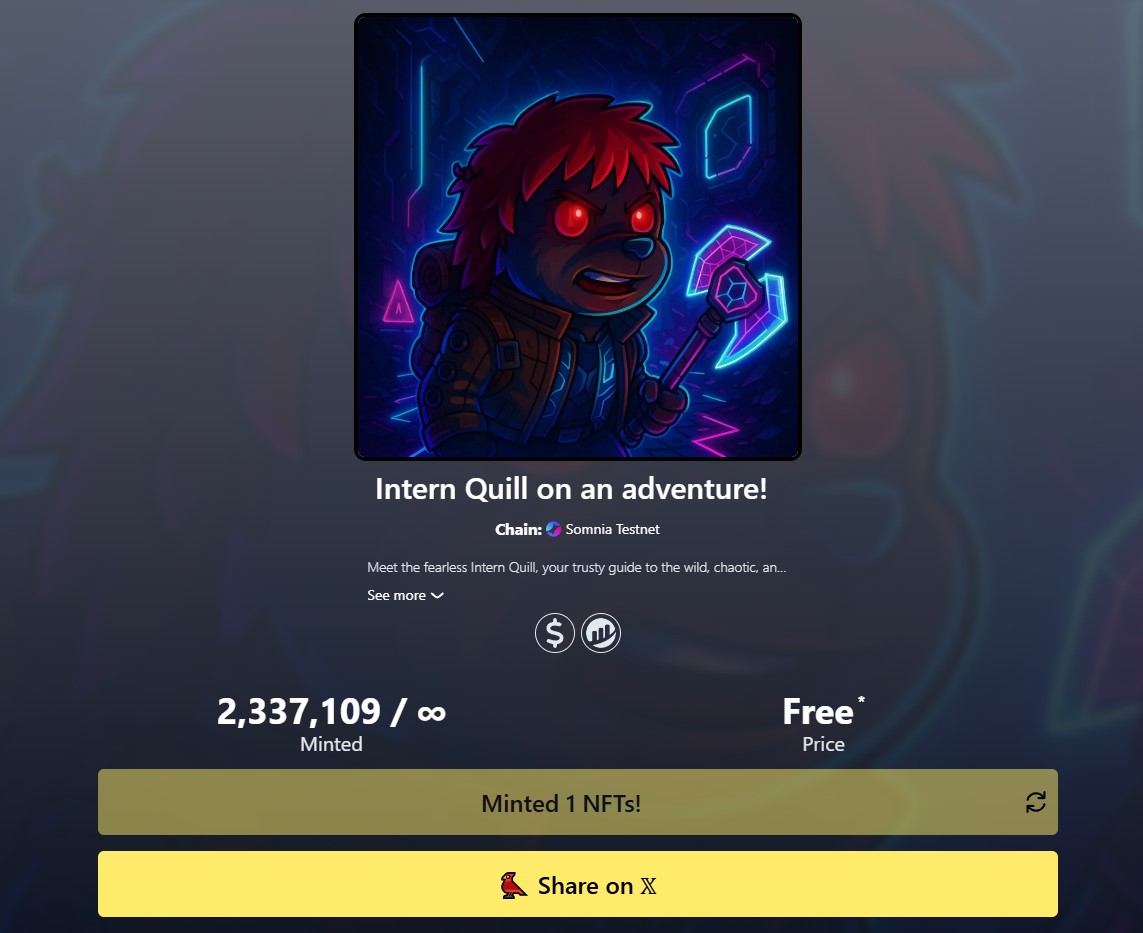Screen dimensions: 1143x933
Task: Open the Intern Quill NFT artwork image
Action: point(578,237)
